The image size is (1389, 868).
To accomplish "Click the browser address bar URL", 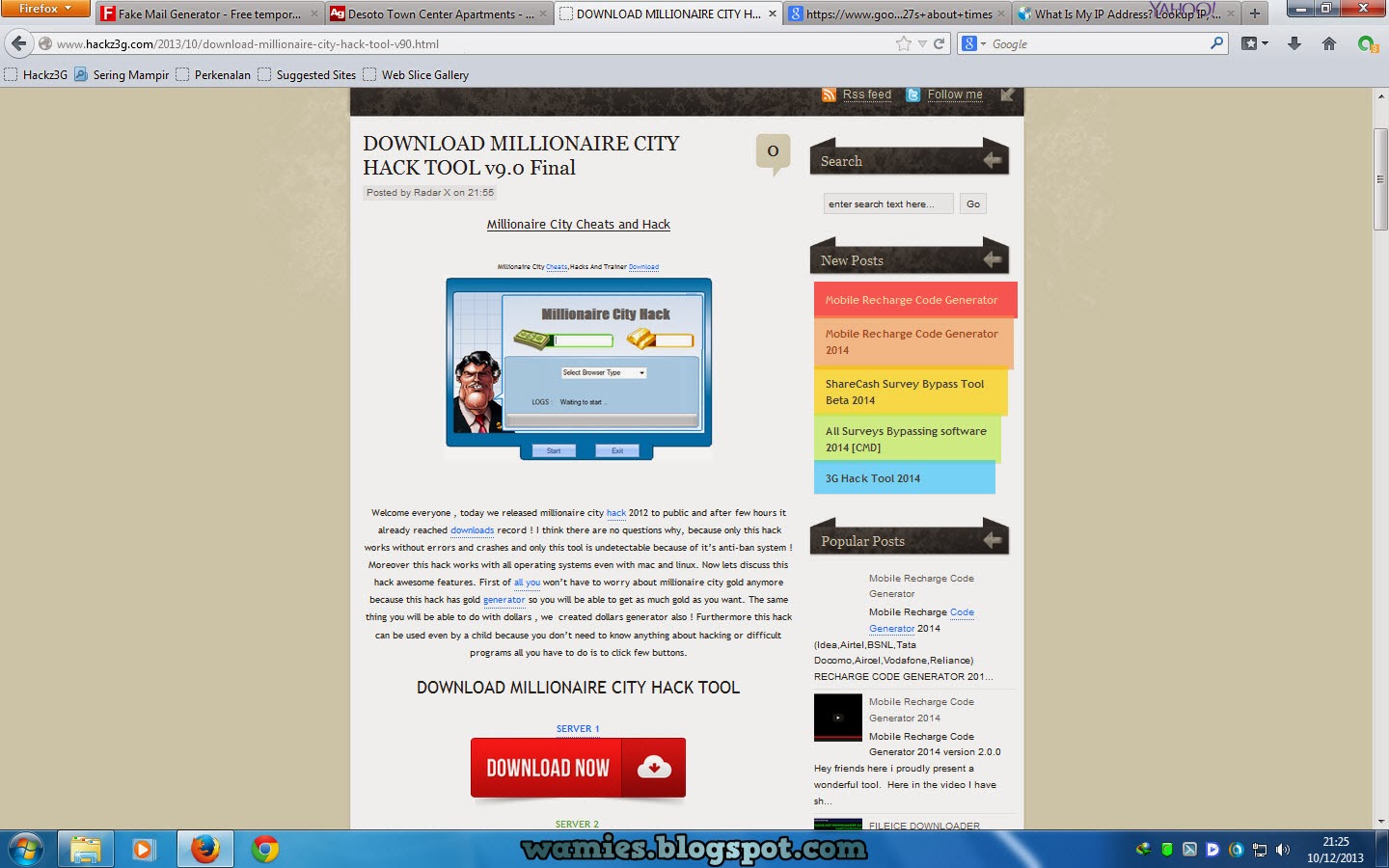I will point(248,43).
